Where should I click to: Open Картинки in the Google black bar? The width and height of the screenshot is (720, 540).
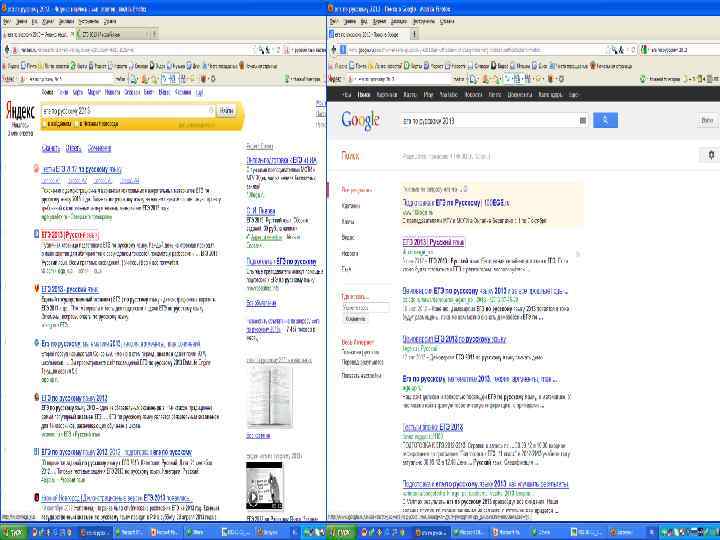coord(387,95)
